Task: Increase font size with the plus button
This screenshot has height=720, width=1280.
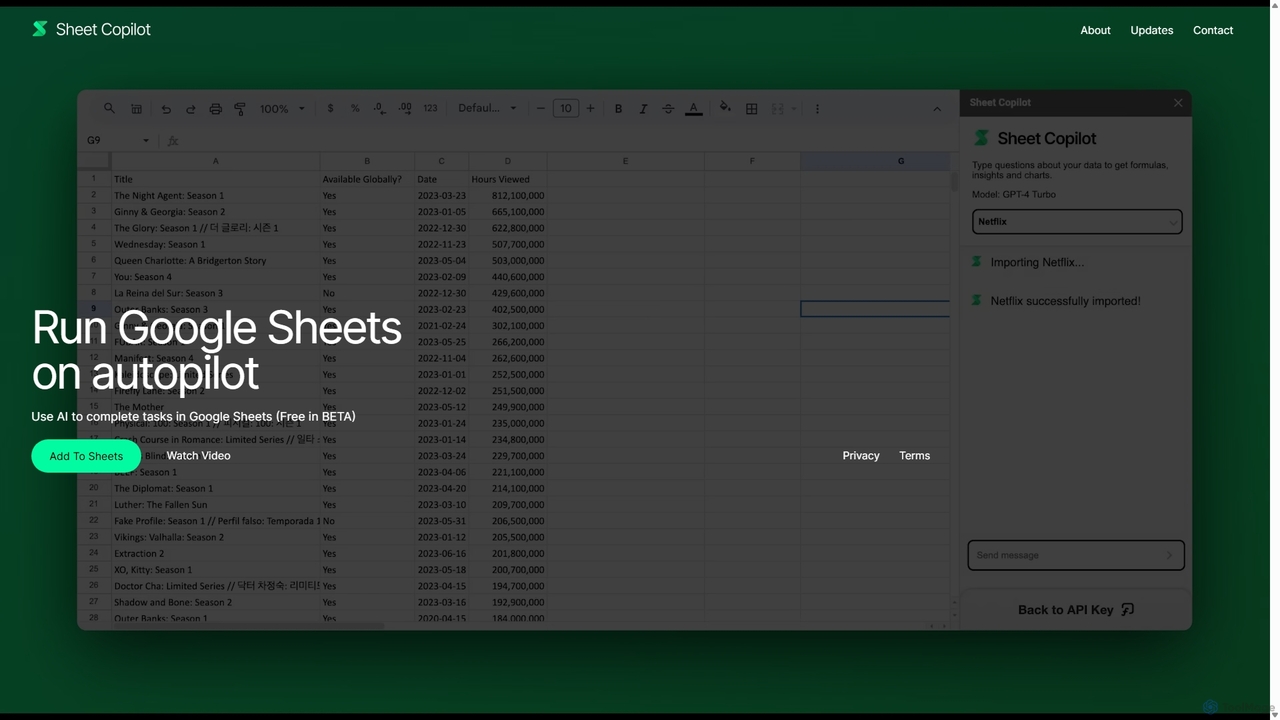Action: 590,108
